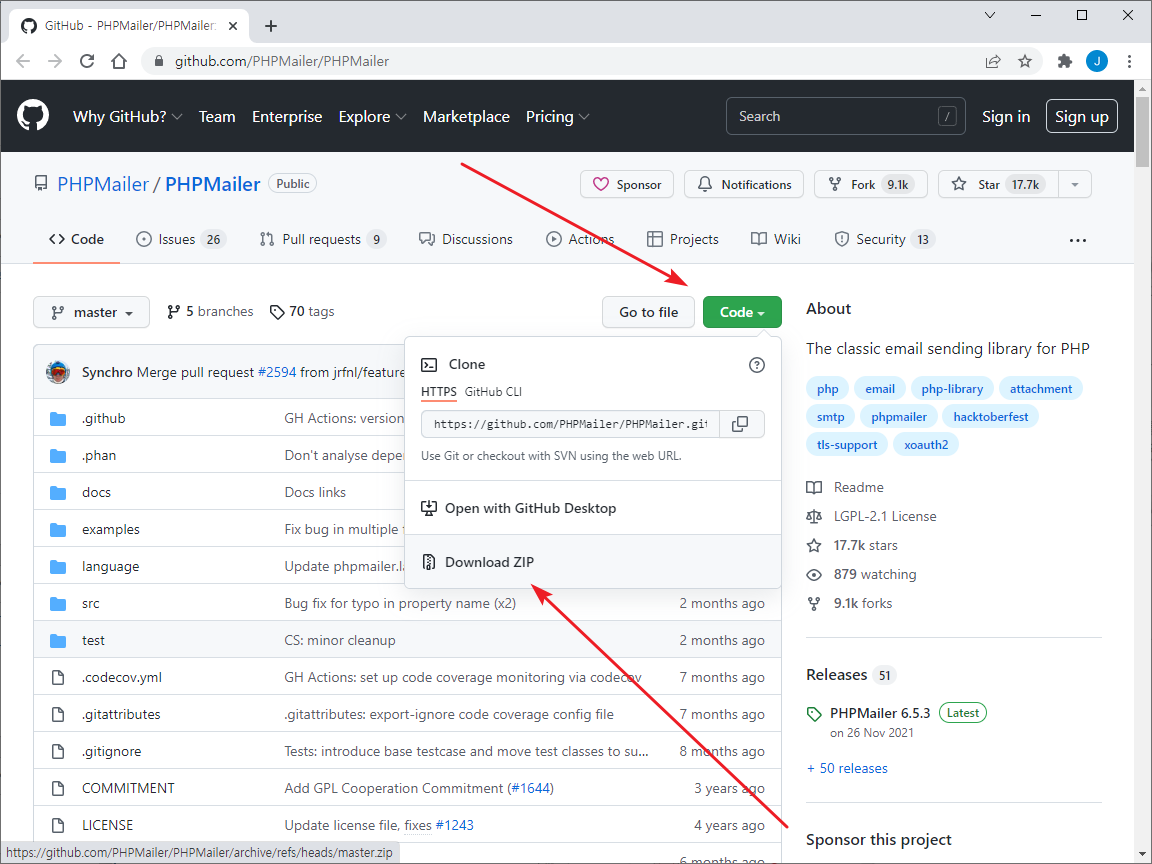This screenshot has height=864, width=1152.
Task: Open the .gitattributes file
Action: [x=121, y=714]
